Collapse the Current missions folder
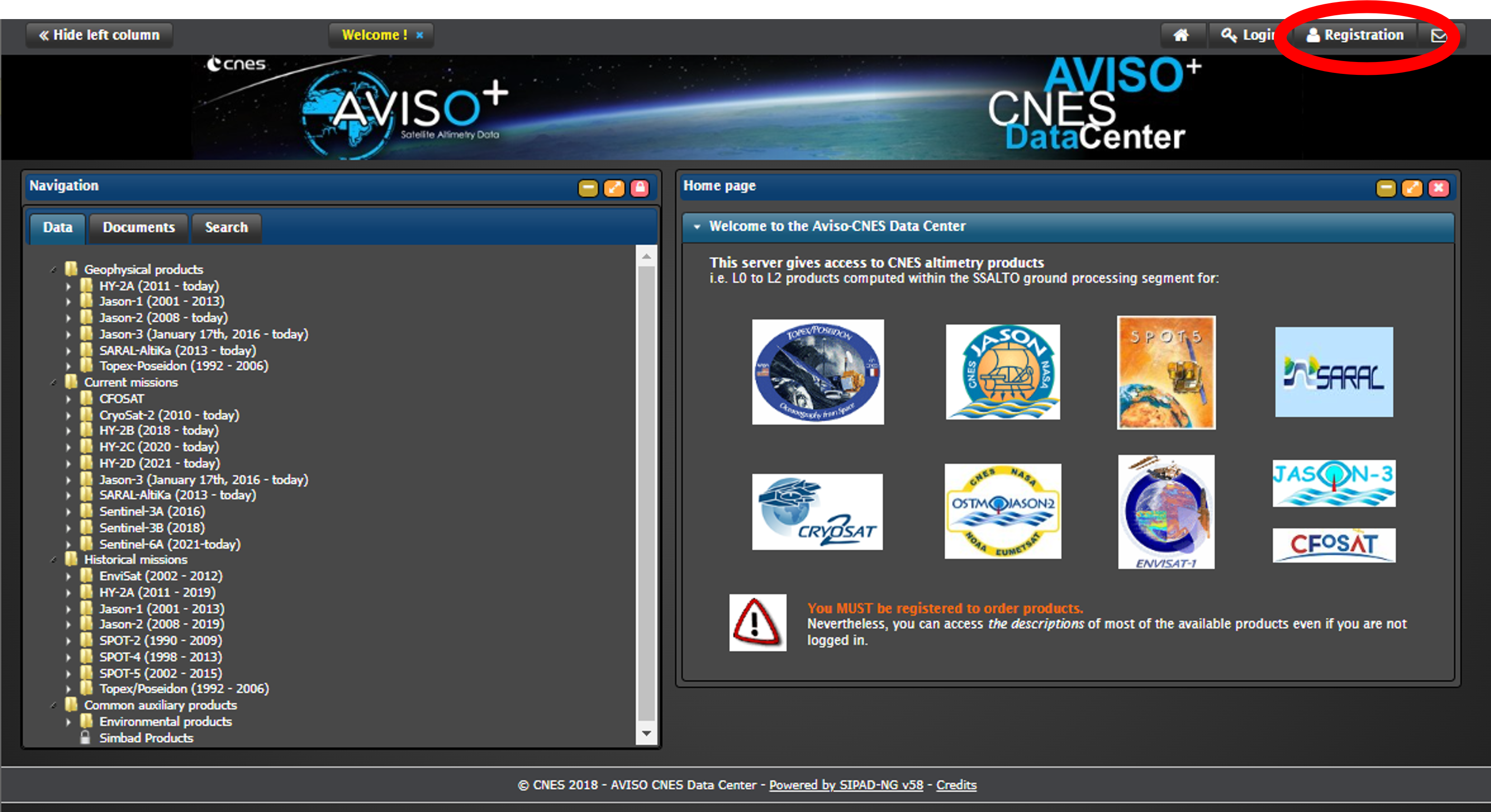The image size is (1491, 812). (54, 382)
